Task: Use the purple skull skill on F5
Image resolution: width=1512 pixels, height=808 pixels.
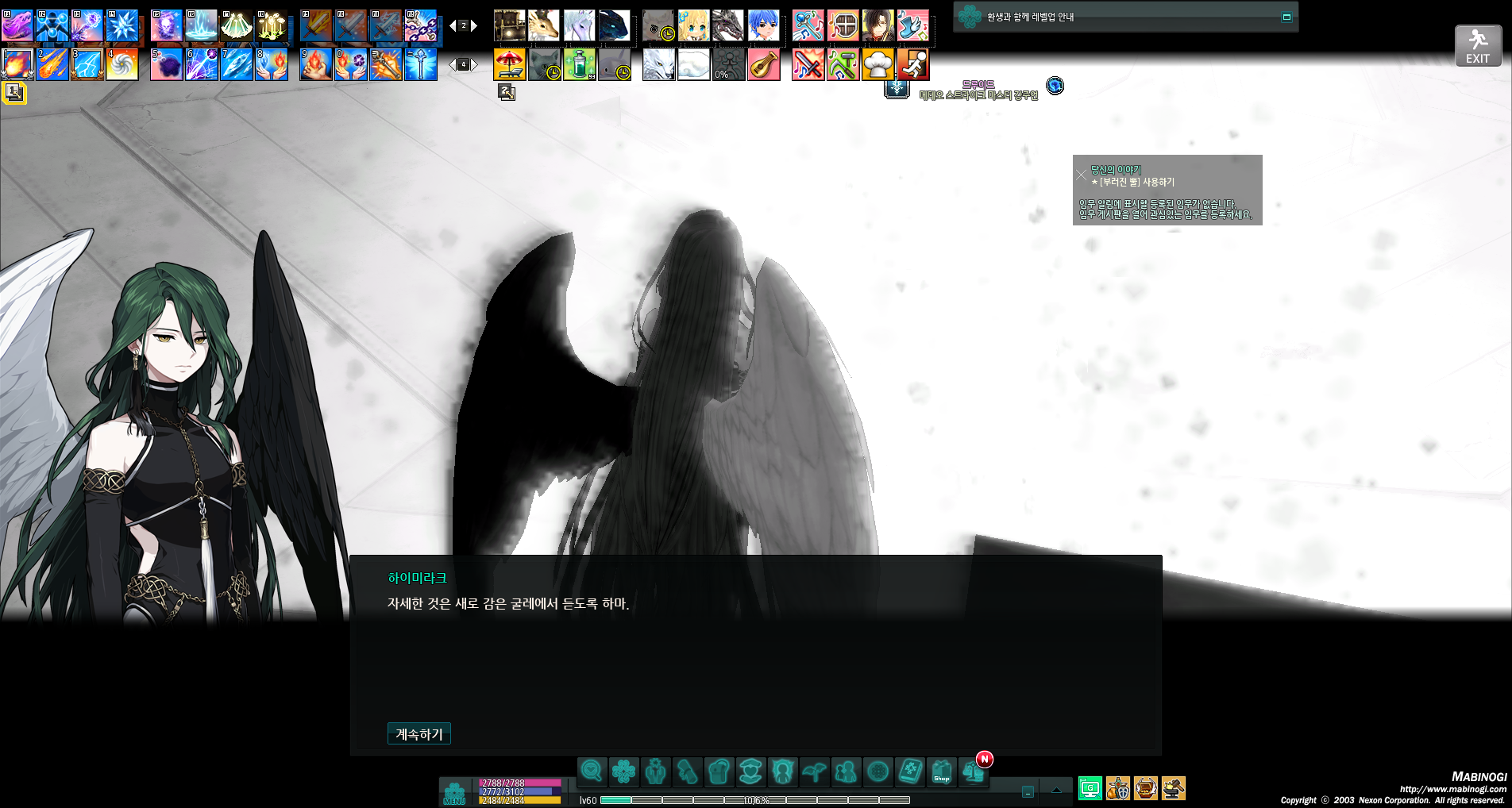Action: tap(167, 25)
